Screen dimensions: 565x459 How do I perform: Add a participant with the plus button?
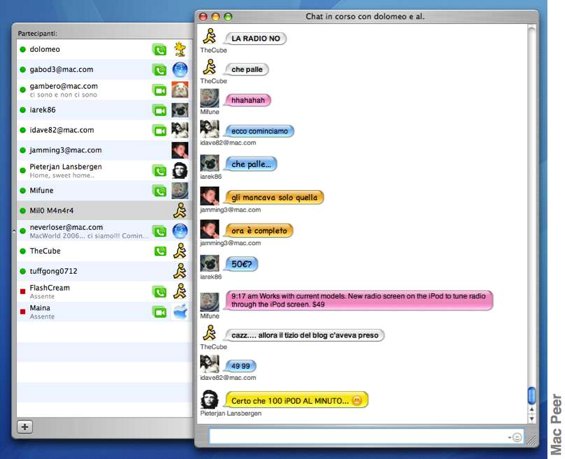click(25, 427)
